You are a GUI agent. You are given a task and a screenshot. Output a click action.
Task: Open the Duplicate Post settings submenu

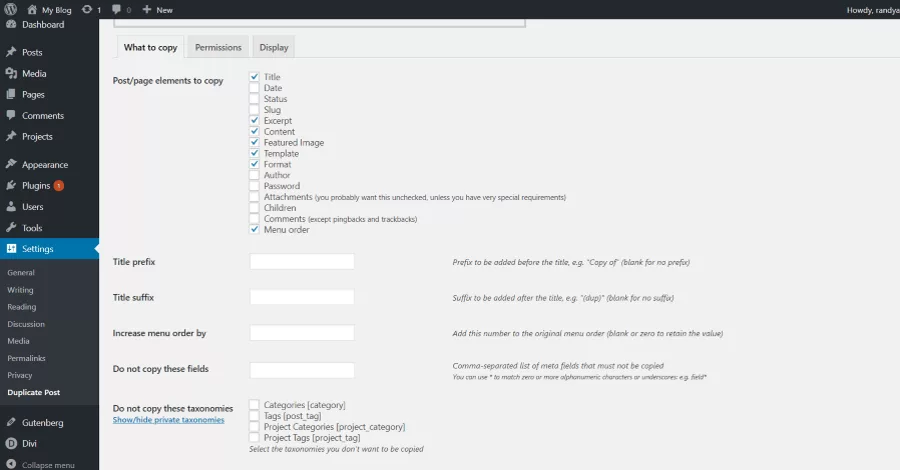click(x=34, y=393)
